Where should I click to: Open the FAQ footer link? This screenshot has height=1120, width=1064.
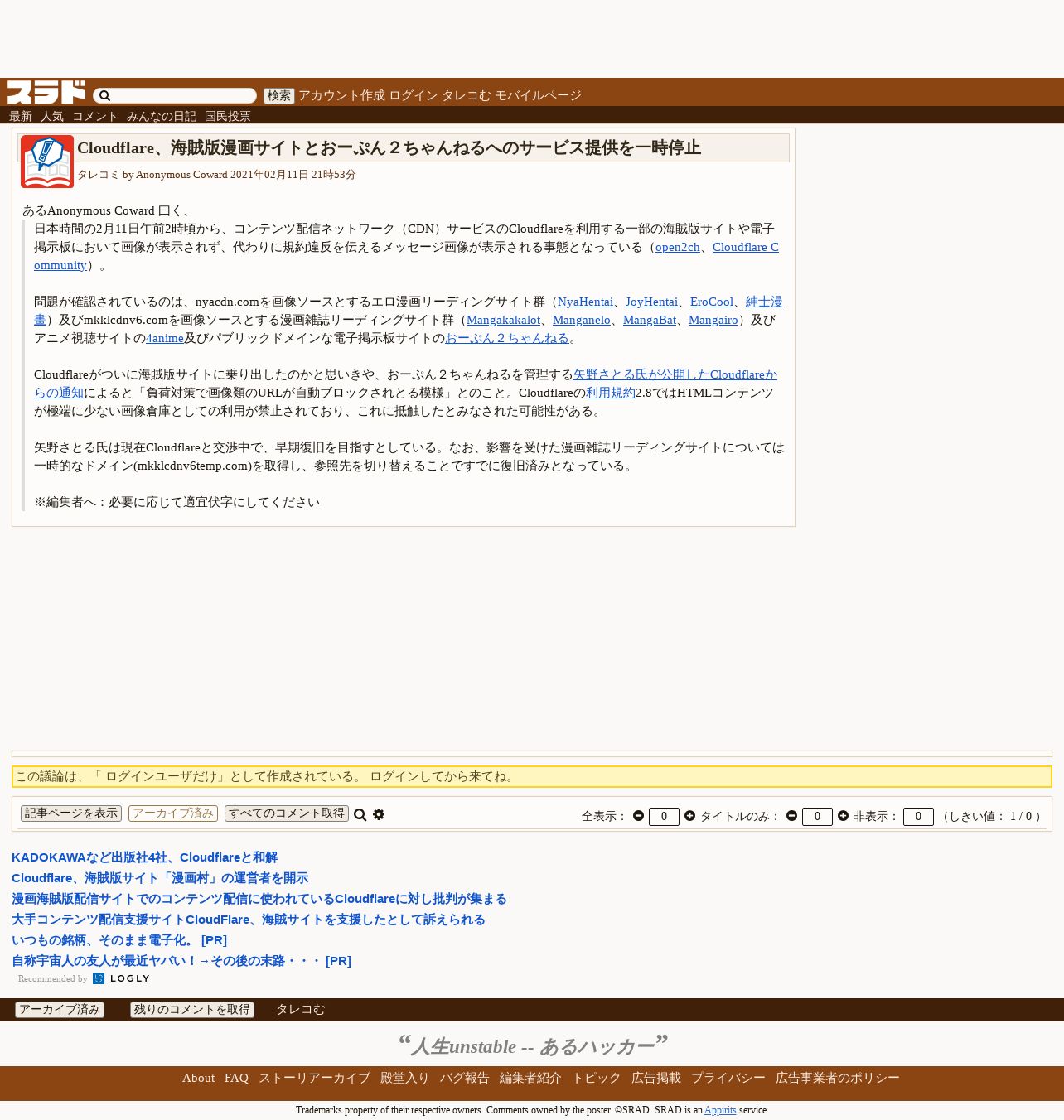tap(236, 1078)
